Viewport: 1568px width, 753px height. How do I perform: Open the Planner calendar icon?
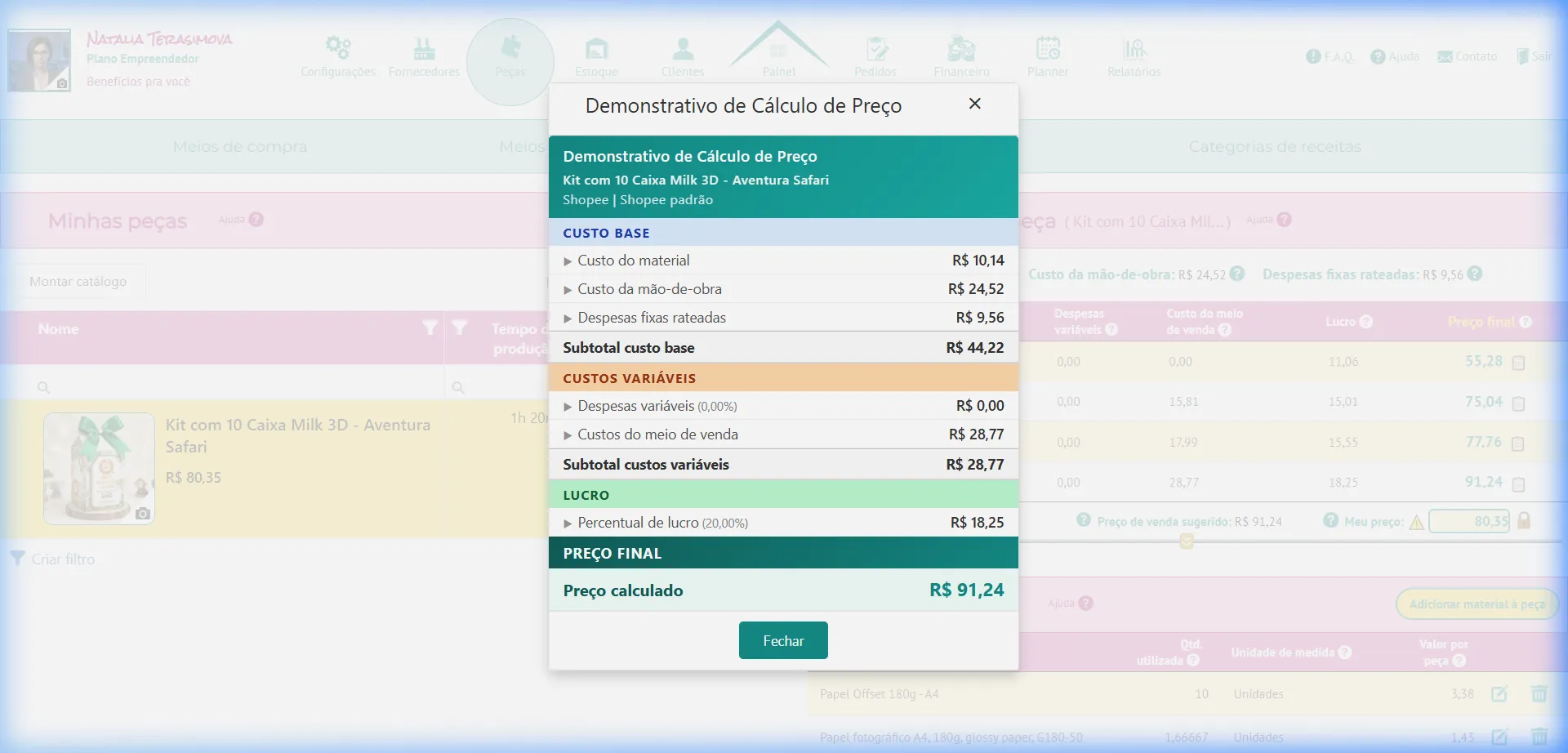(1048, 47)
